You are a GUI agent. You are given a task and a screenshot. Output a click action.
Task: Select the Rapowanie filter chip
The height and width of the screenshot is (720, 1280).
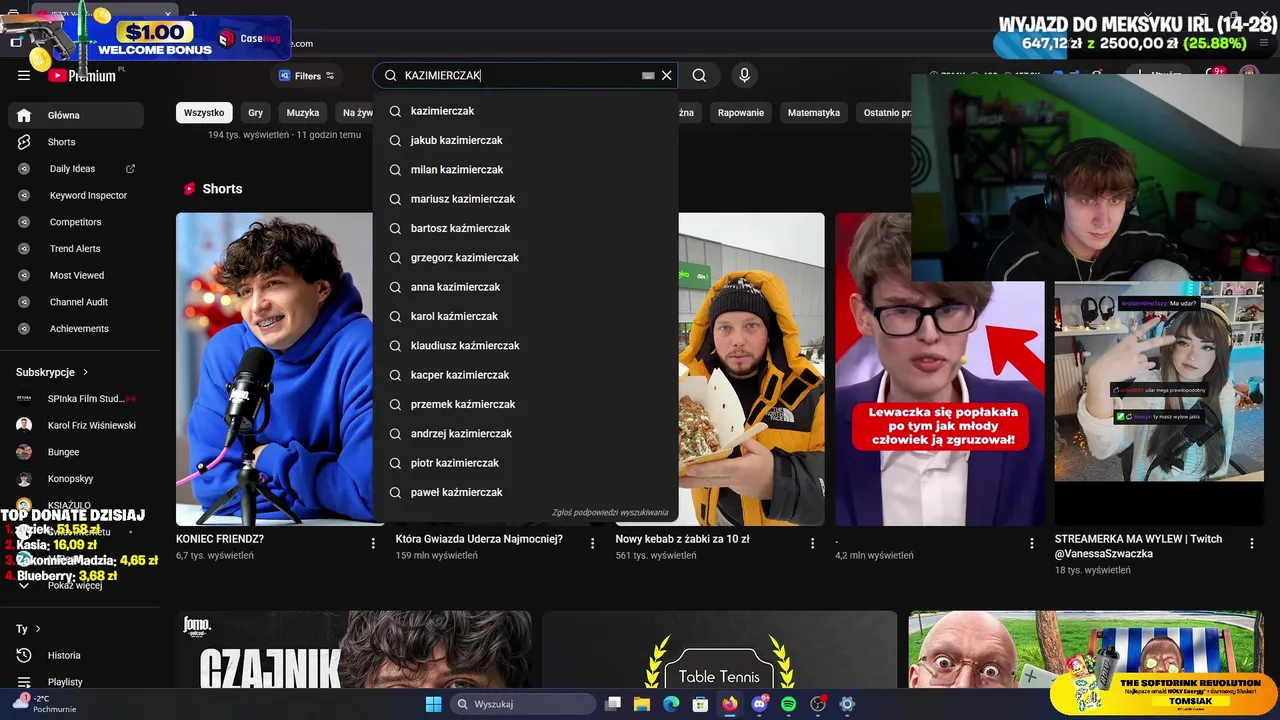pyautogui.click(x=741, y=113)
